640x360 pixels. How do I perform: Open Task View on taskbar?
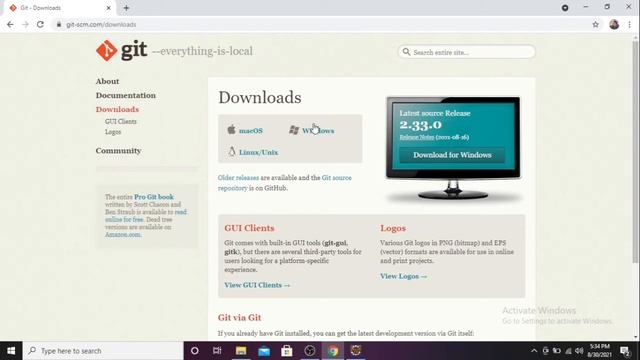(217, 351)
